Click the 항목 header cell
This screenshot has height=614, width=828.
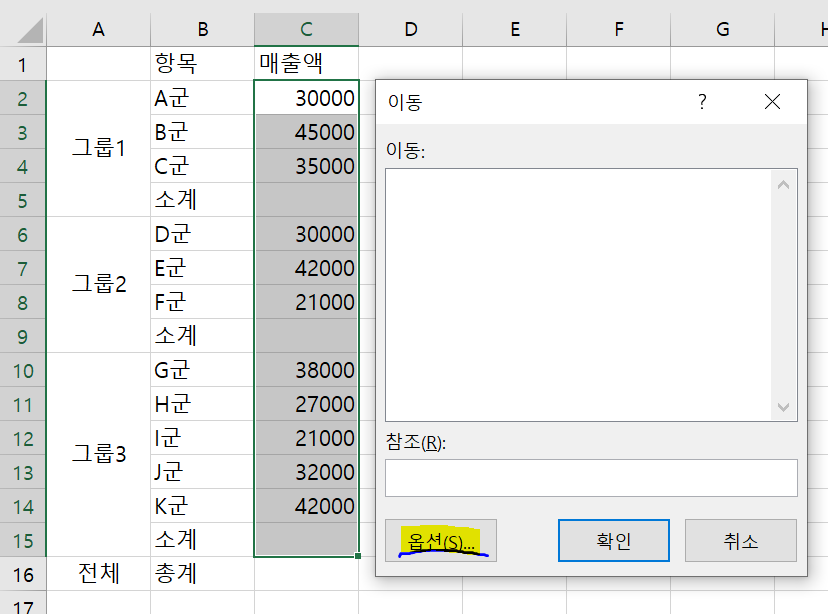click(x=202, y=64)
